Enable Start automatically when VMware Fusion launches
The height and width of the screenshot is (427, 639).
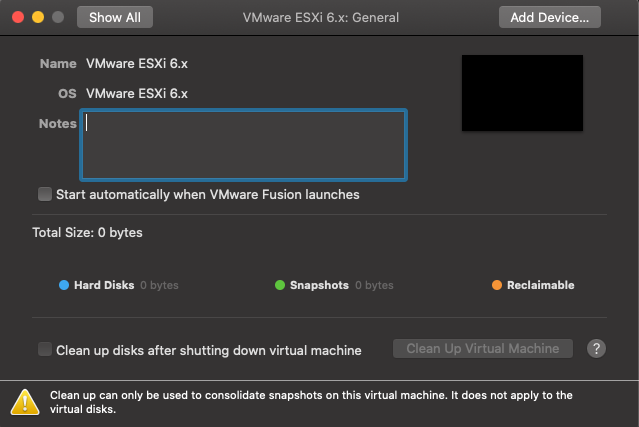[x=45, y=194]
